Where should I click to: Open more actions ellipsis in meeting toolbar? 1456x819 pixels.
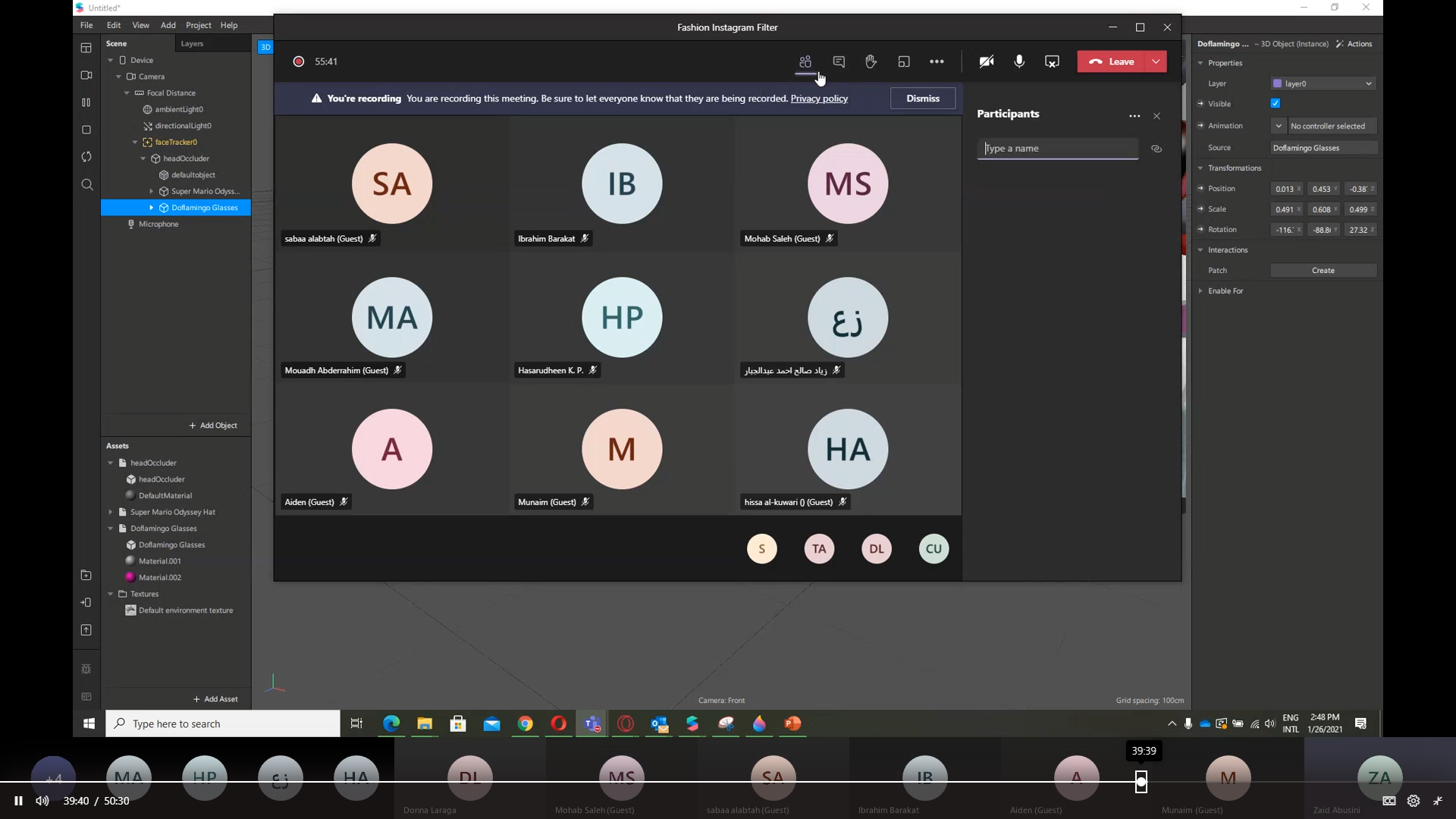click(937, 61)
